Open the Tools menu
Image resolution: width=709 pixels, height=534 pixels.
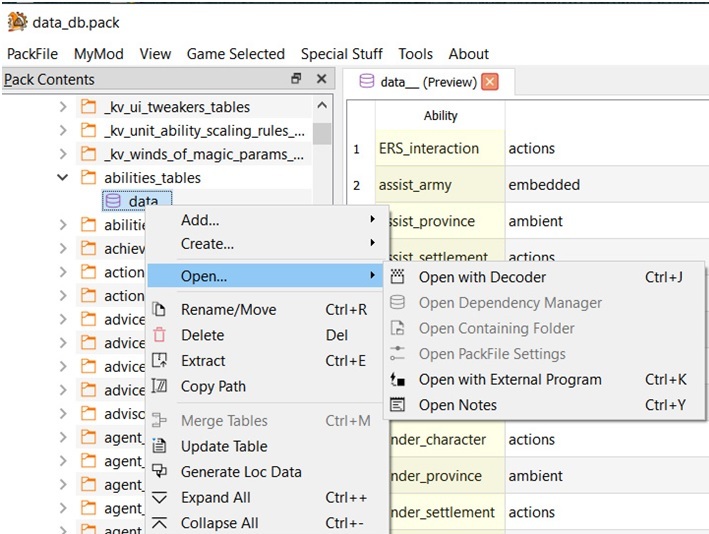[416, 54]
